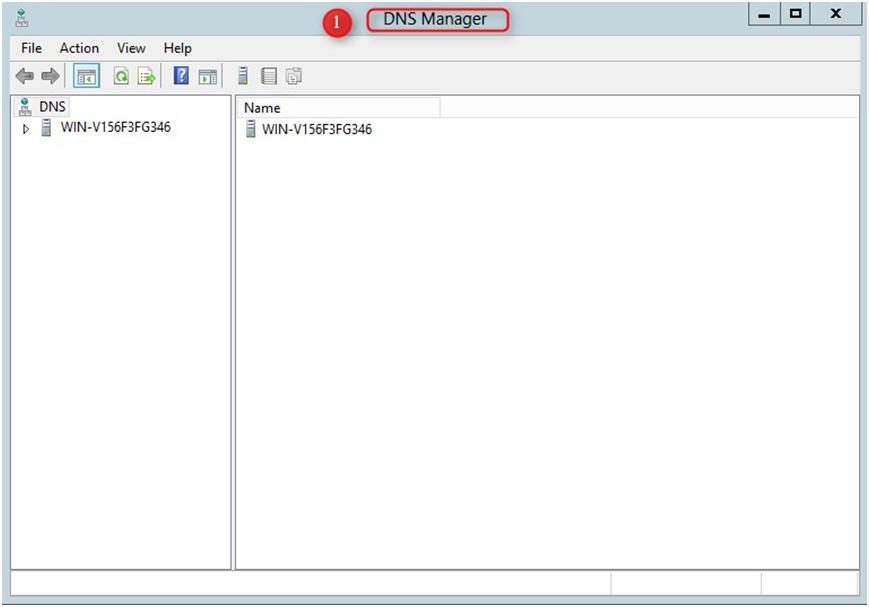This screenshot has width=869, height=607.
Task: Close the DNS Manager window
Action: pyautogui.click(x=836, y=14)
